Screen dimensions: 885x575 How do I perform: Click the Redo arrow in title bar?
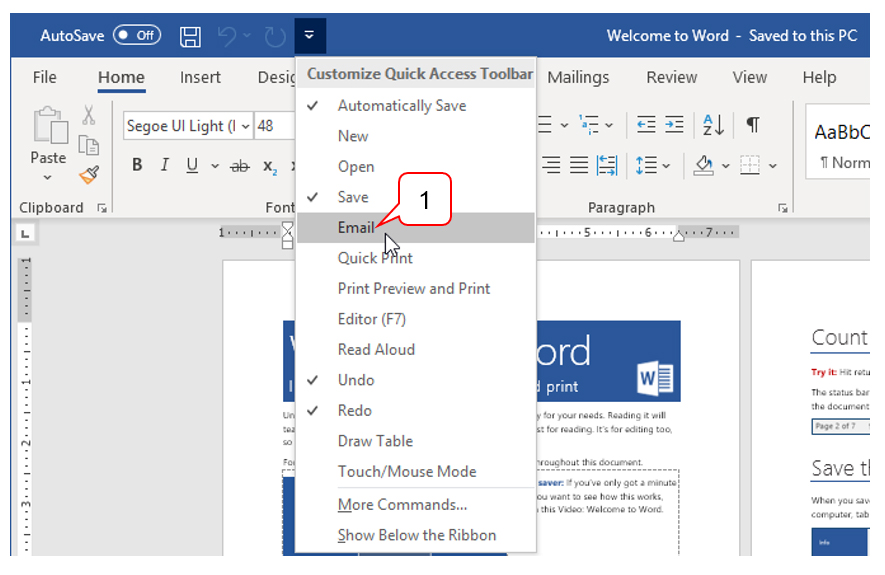(275, 37)
